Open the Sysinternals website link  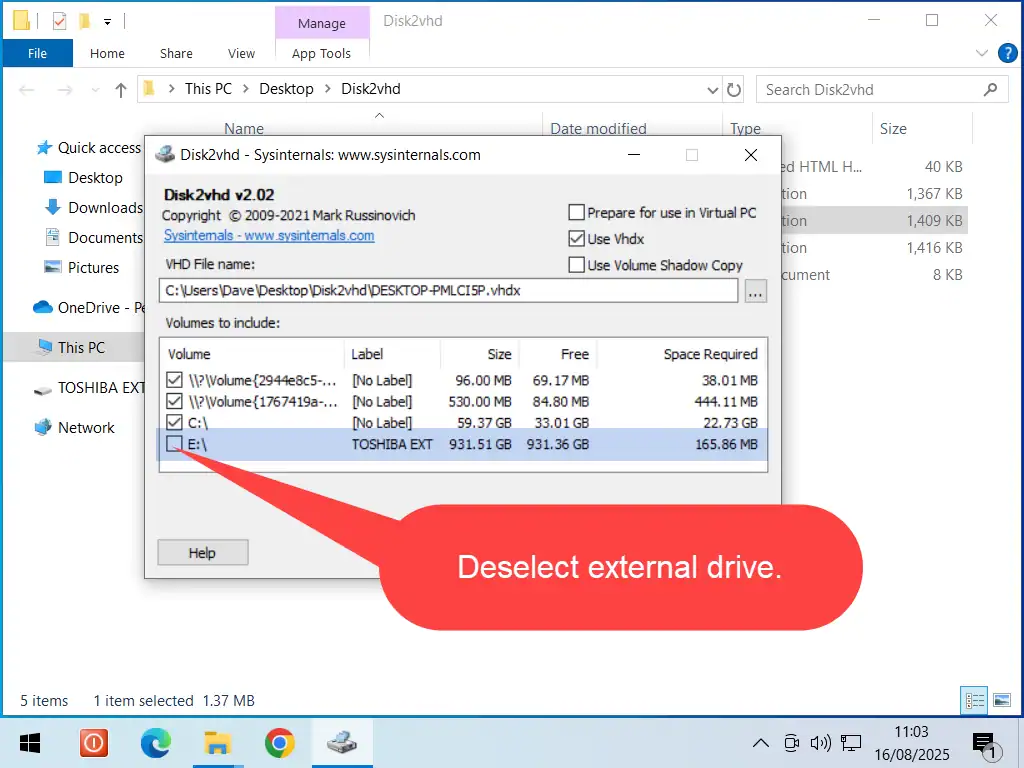click(x=269, y=236)
